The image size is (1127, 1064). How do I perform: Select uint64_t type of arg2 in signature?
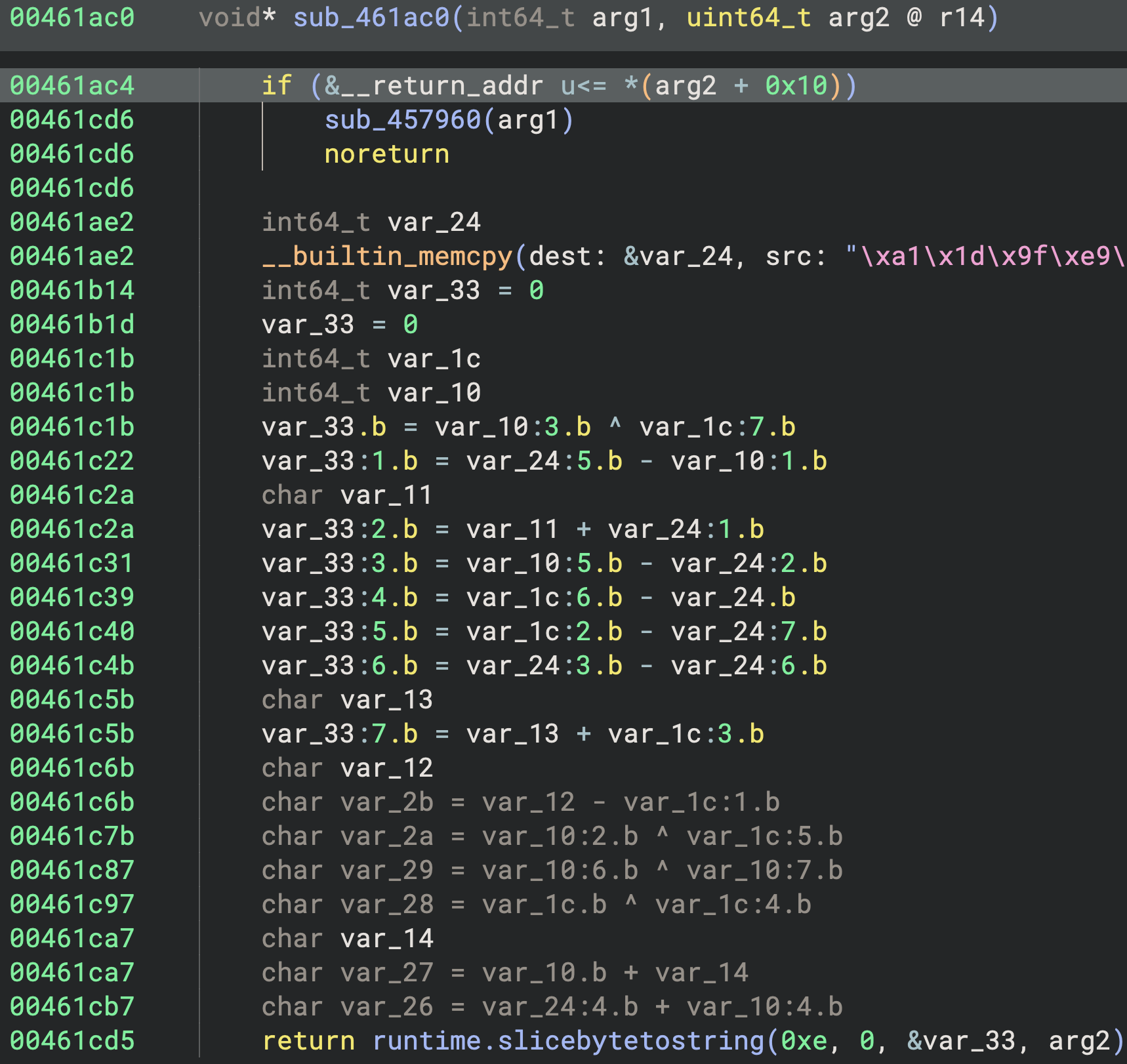pos(749,18)
